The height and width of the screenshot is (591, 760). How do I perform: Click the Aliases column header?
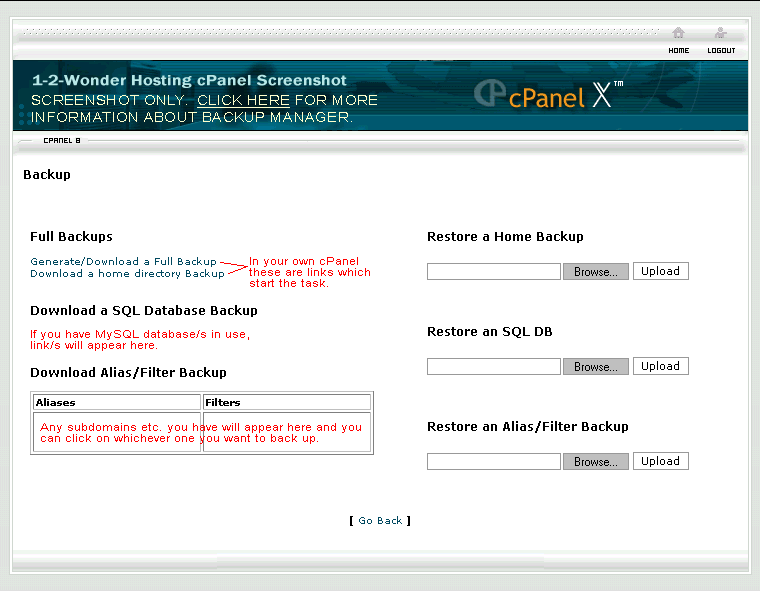[117, 402]
